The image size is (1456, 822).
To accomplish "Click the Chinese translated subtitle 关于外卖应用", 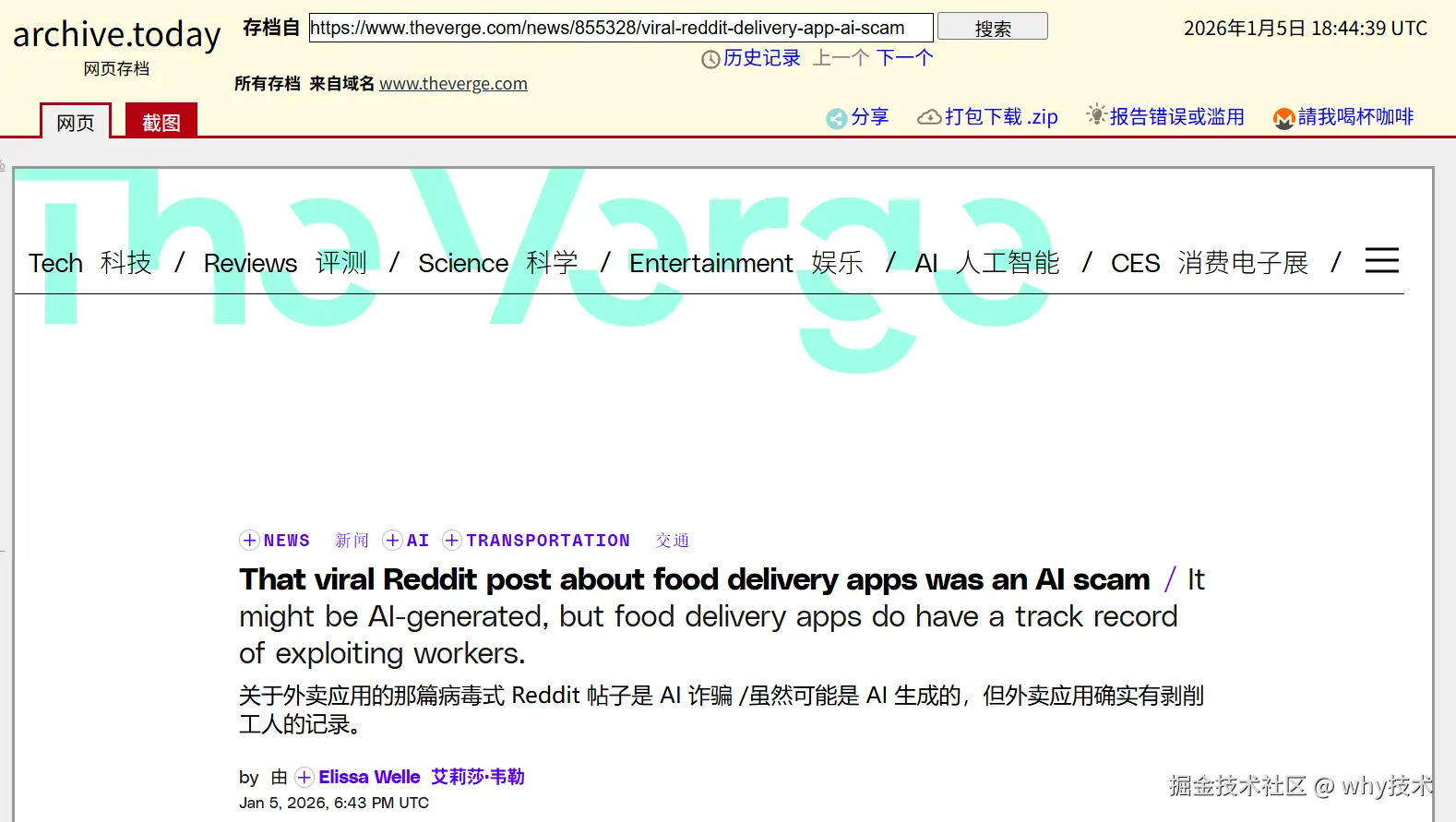I will (722, 709).
